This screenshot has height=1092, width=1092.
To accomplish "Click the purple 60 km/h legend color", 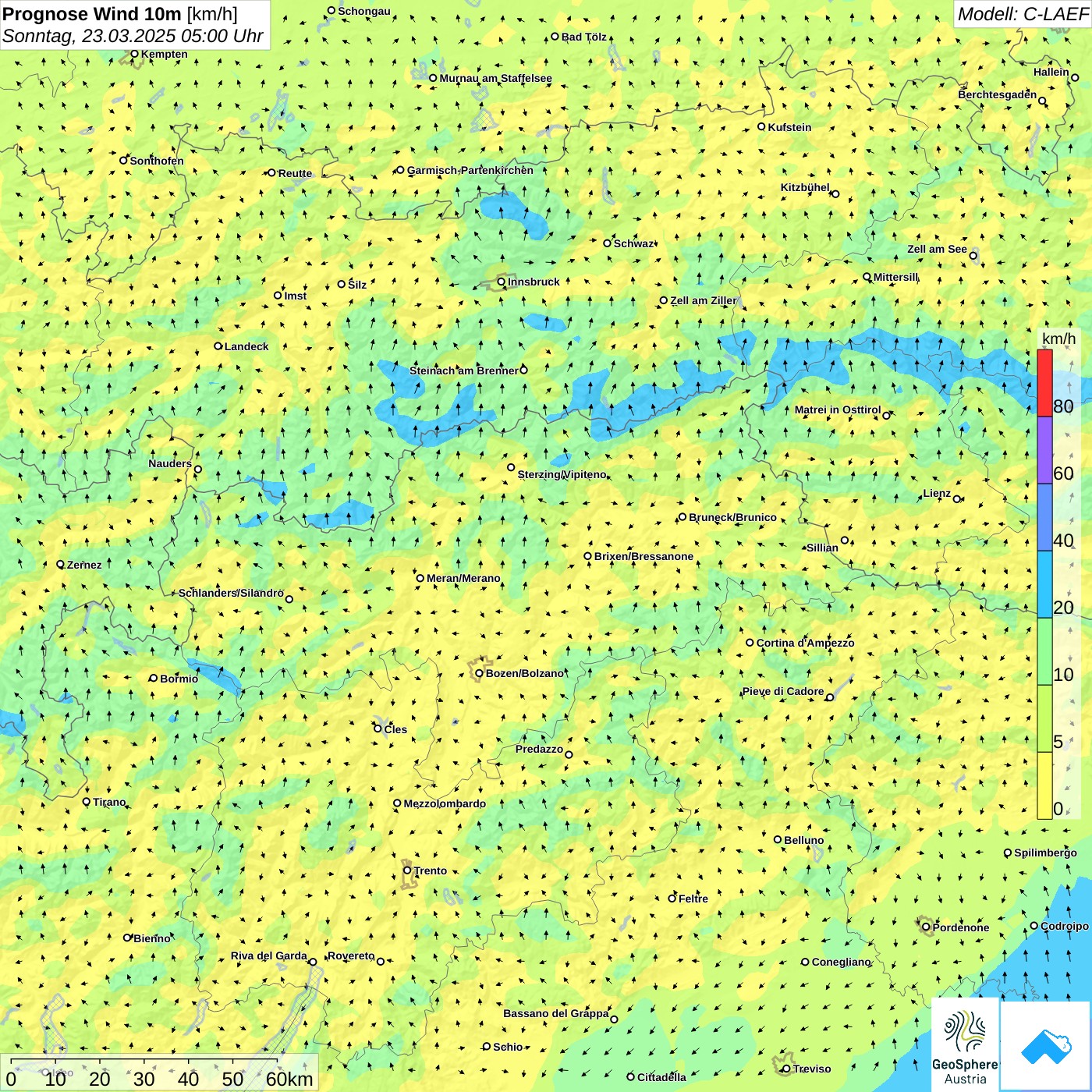I will [1044, 450].
